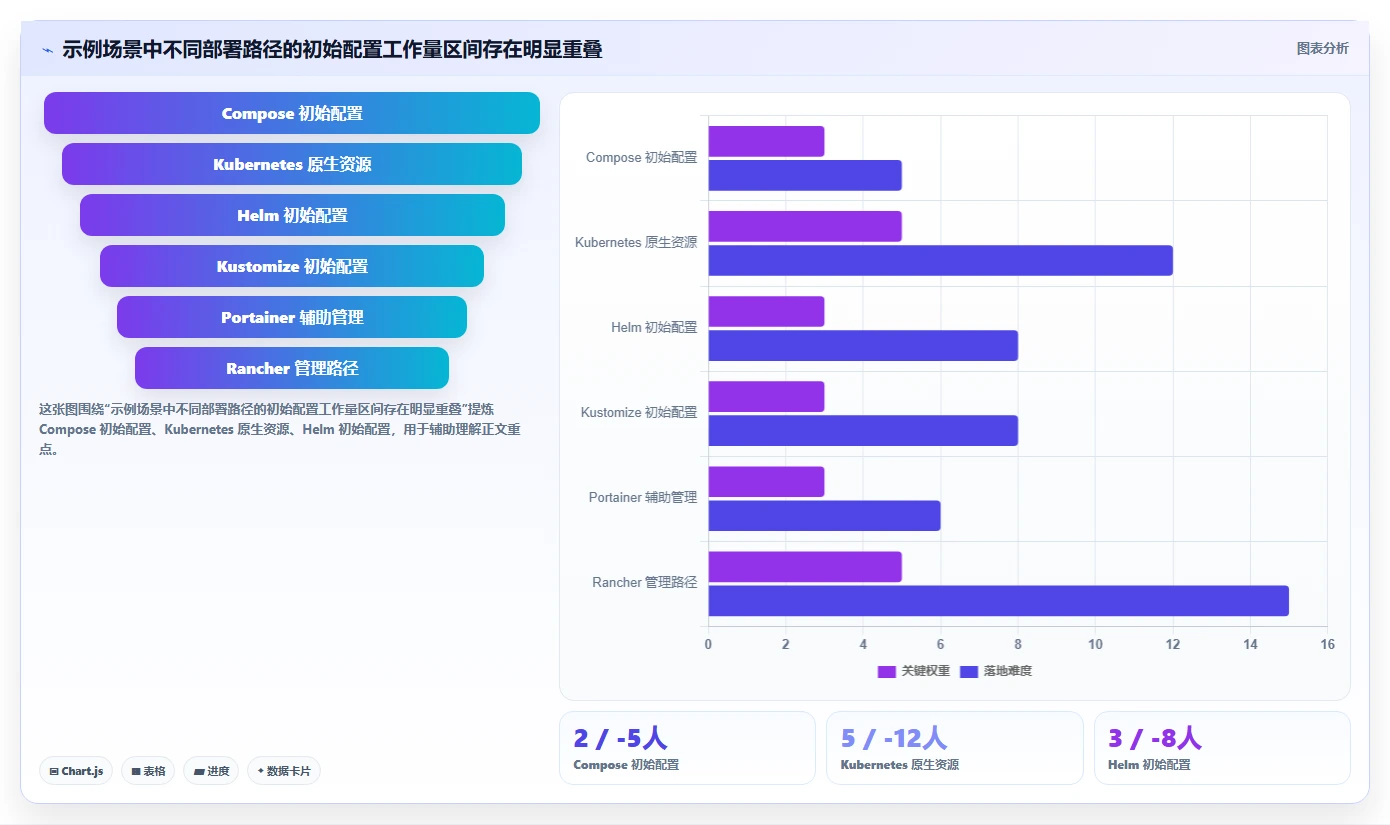This screenshot has width=1390, height=825.
Task: Select the Compose 初始配置 funnel bar
Action: (x=292, y=113)
